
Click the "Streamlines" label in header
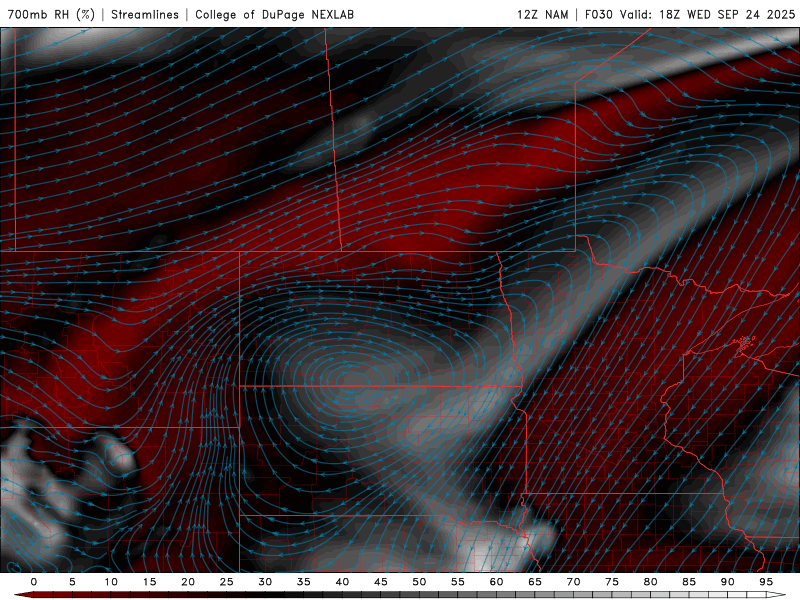pos(145,14)
